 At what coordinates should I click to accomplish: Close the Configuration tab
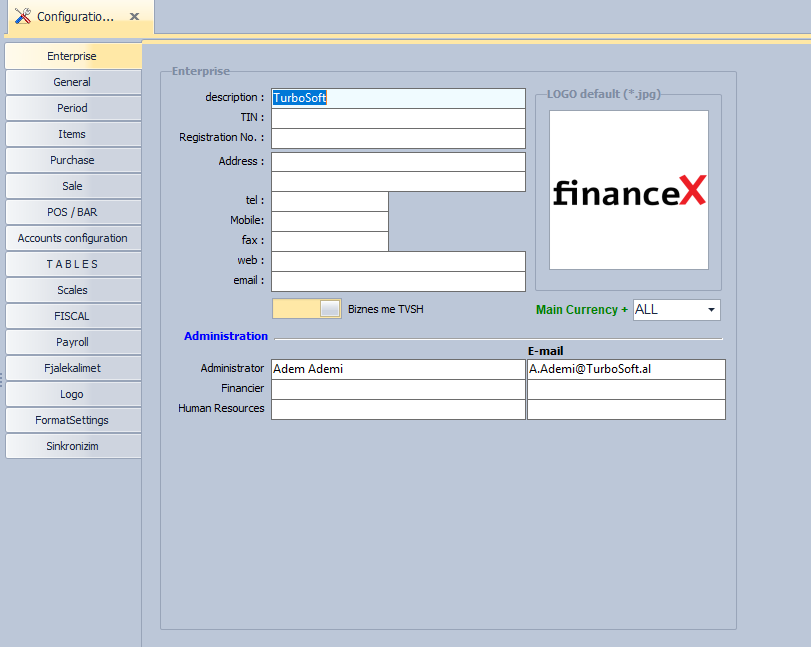[135, 17]
